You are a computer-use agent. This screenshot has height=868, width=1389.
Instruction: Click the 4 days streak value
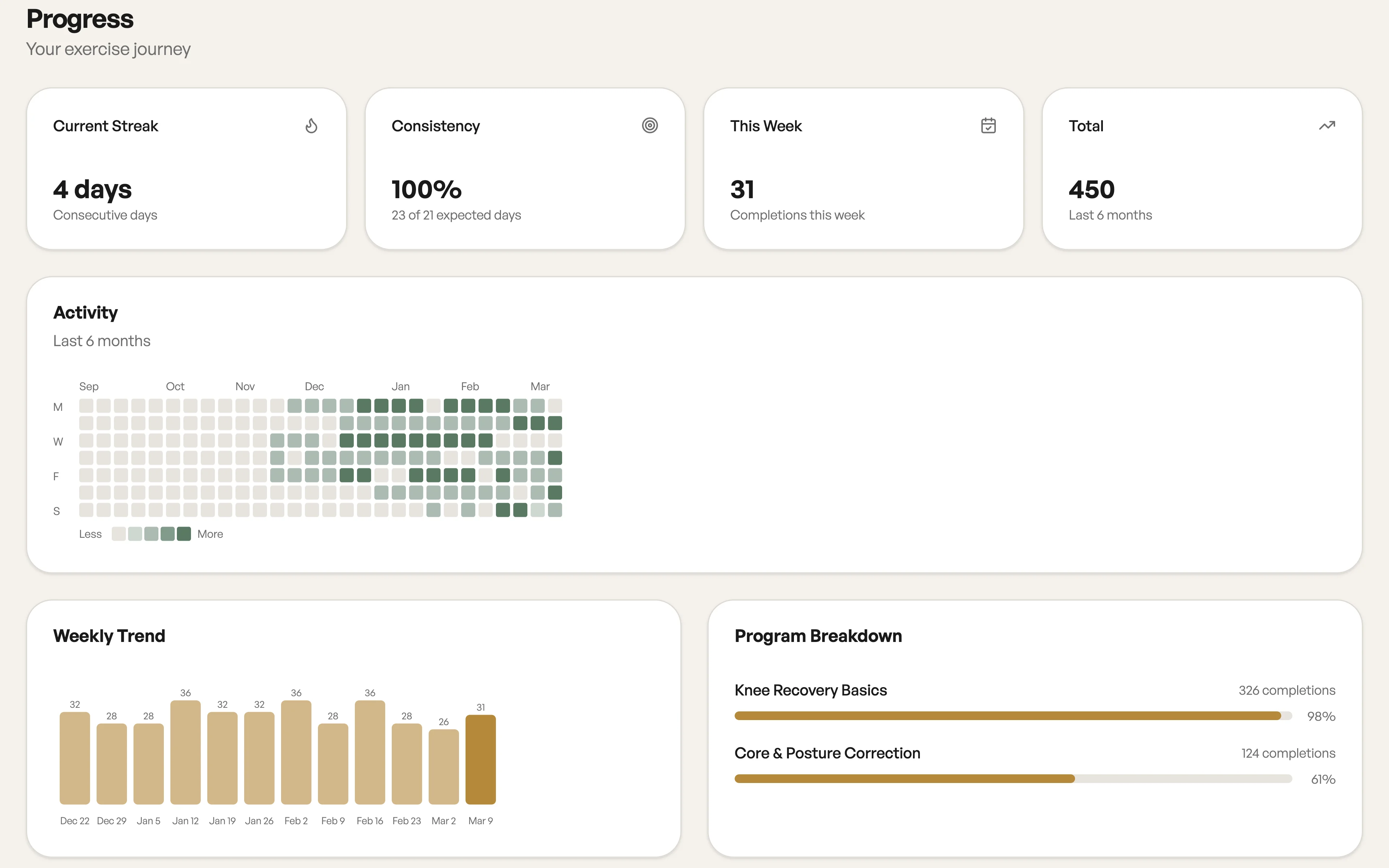point(92,190)
